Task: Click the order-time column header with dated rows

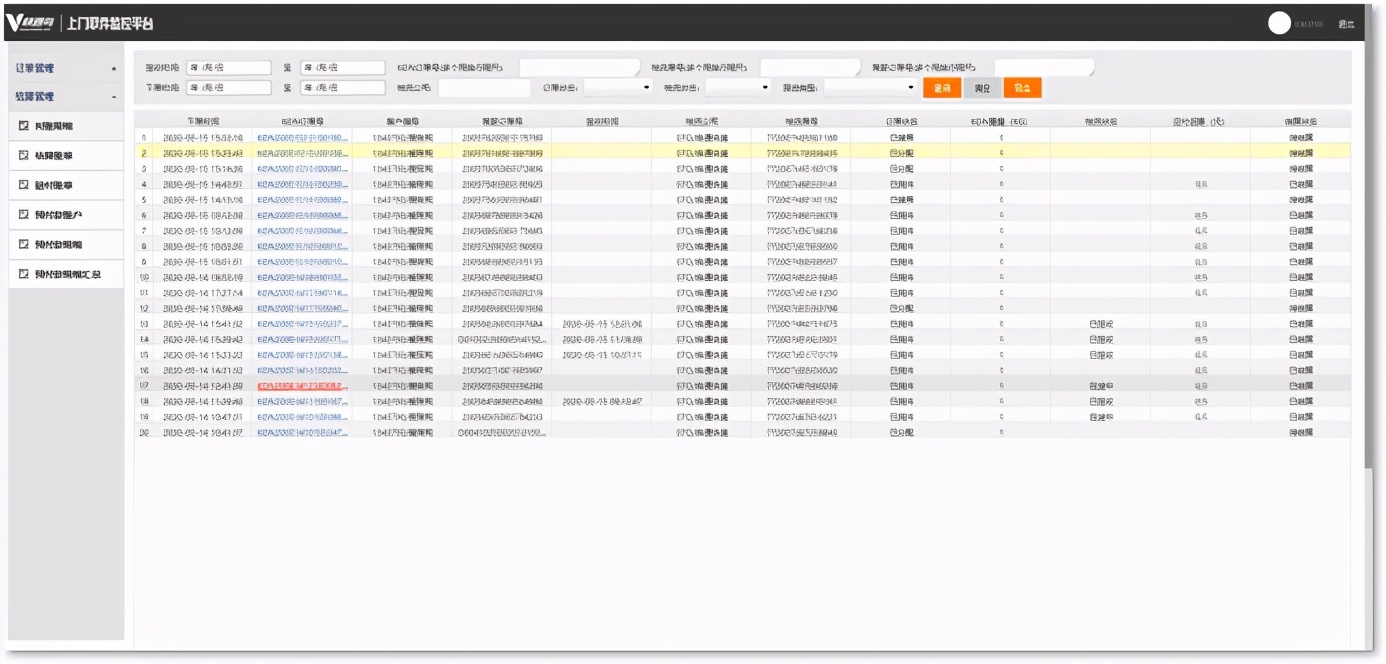Action: tap(203, 121)
